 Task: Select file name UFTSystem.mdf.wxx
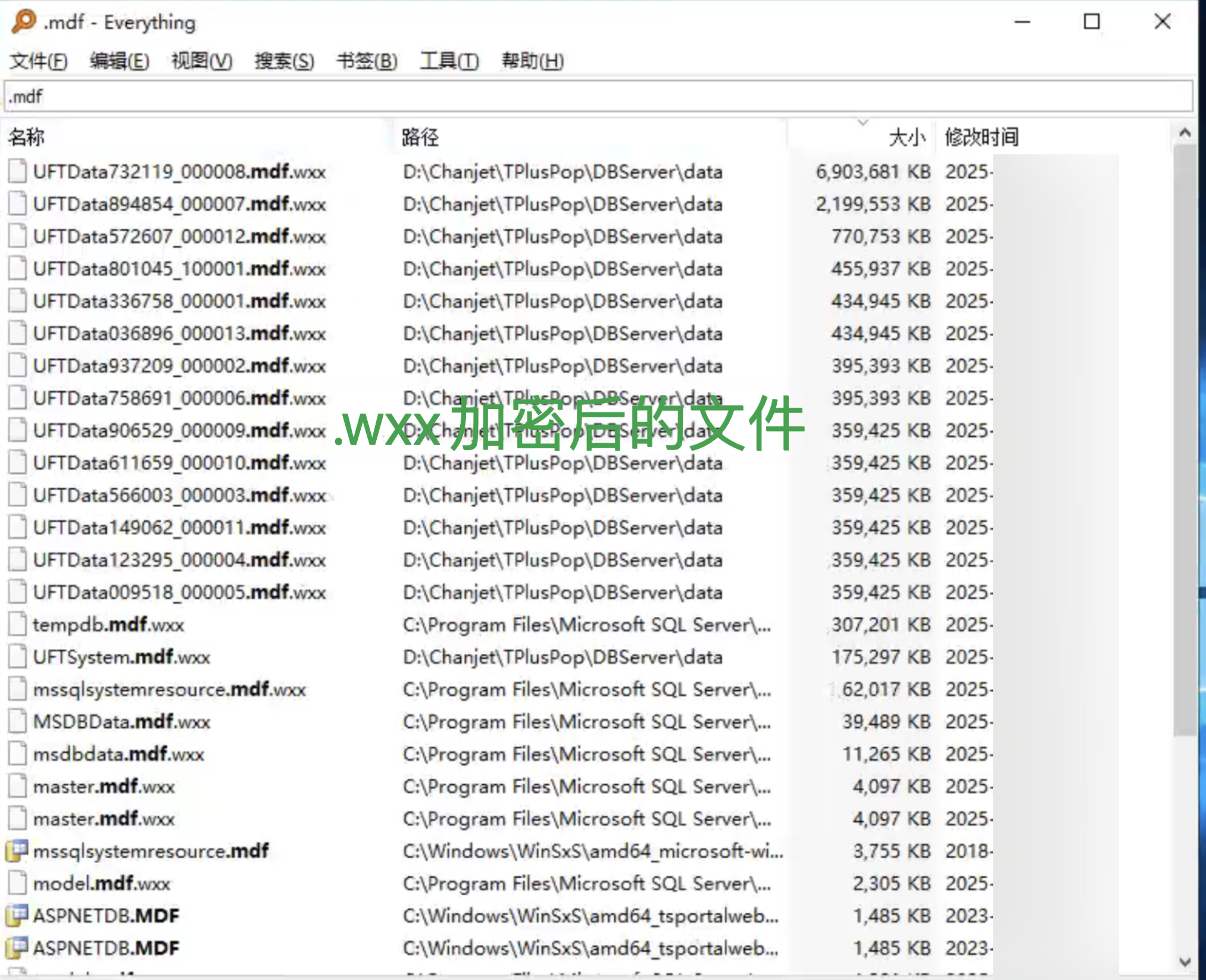tap(121, 657)
